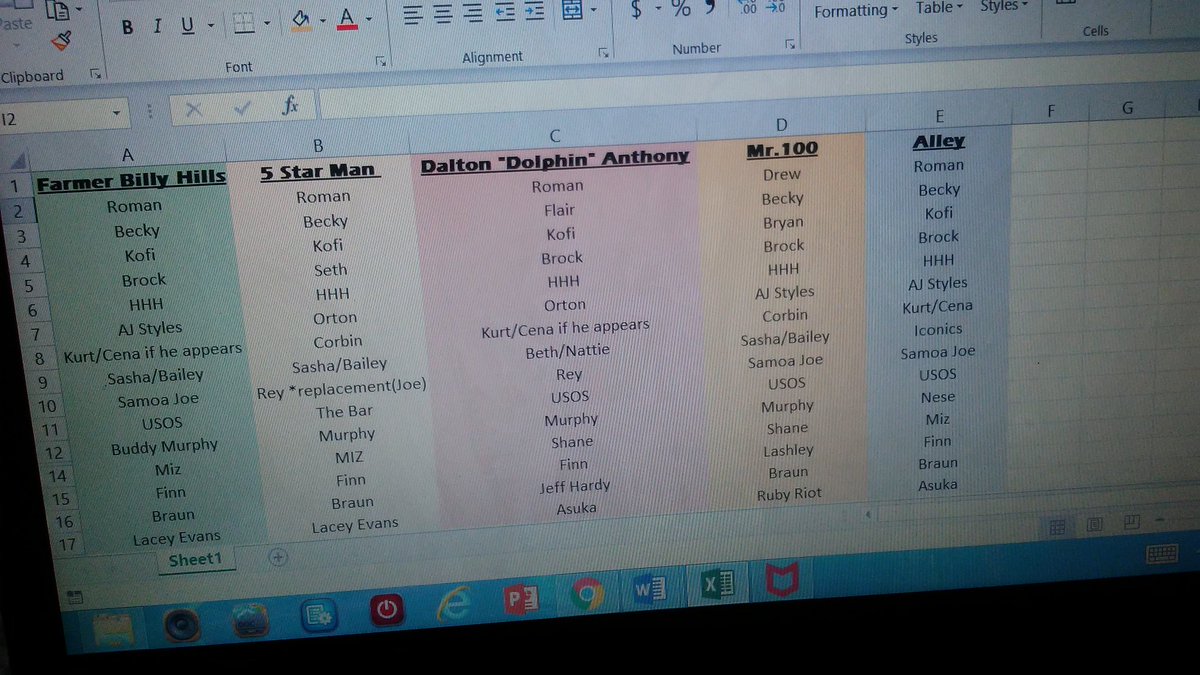Viewport: 1200px width, 675px height.
Task: Select the Sheet1 tab
Action: 195,560
